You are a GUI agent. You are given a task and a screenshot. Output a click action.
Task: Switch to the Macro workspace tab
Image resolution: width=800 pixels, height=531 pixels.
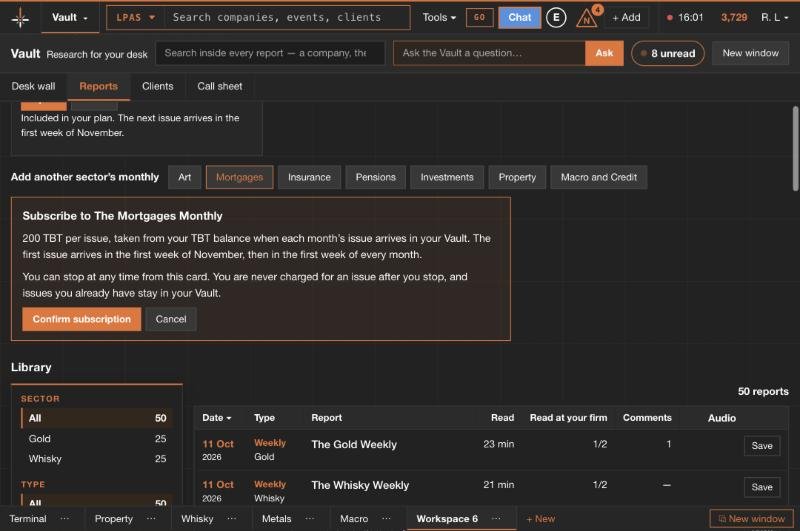(354, 519)
